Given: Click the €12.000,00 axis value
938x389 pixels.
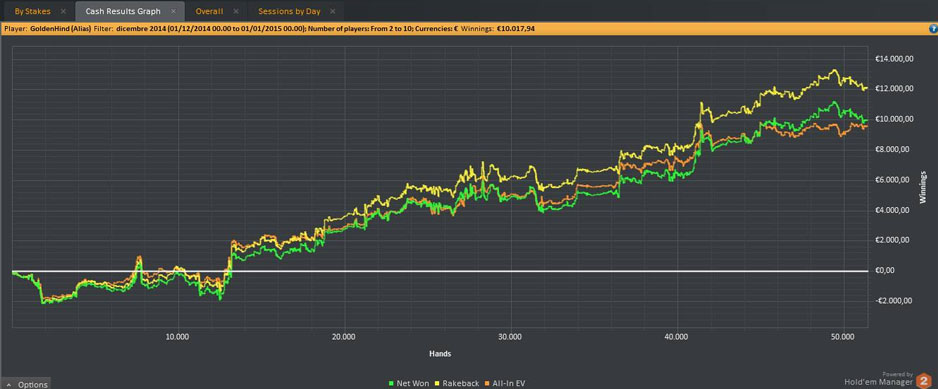Looking at the screenshot, I should point(893,89).
